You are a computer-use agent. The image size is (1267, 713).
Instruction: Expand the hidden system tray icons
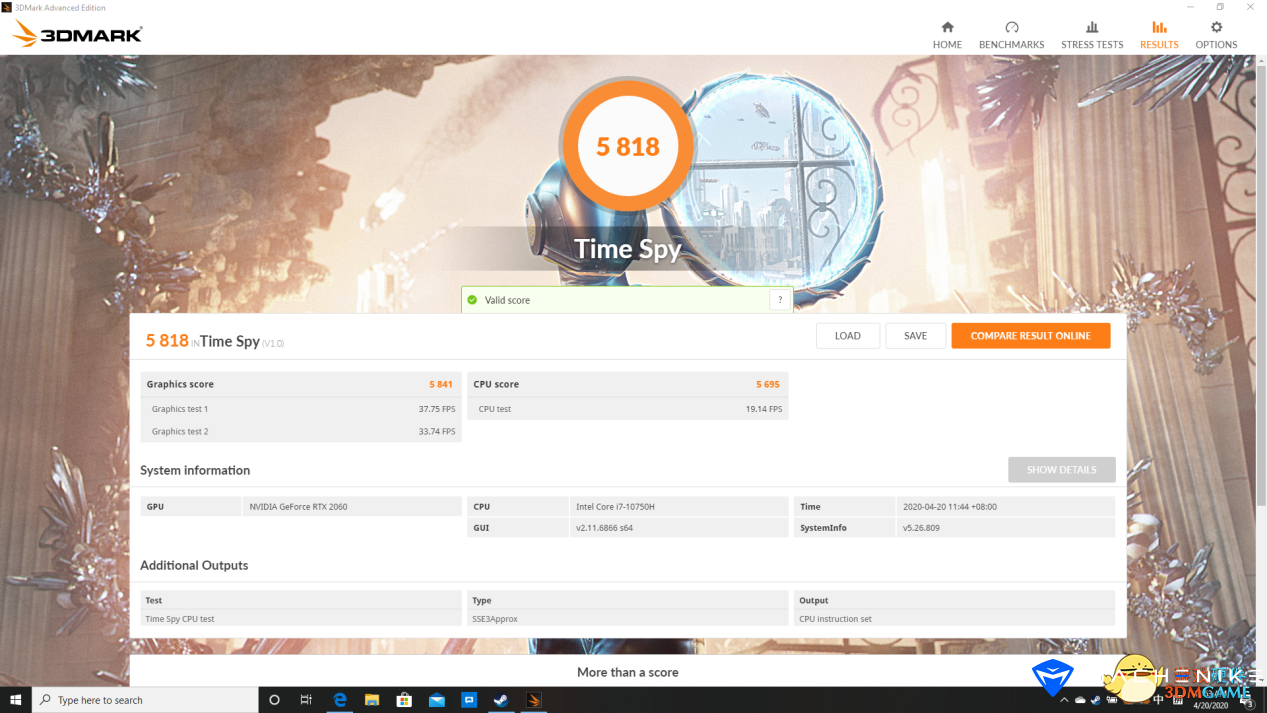pos(1064,700)
